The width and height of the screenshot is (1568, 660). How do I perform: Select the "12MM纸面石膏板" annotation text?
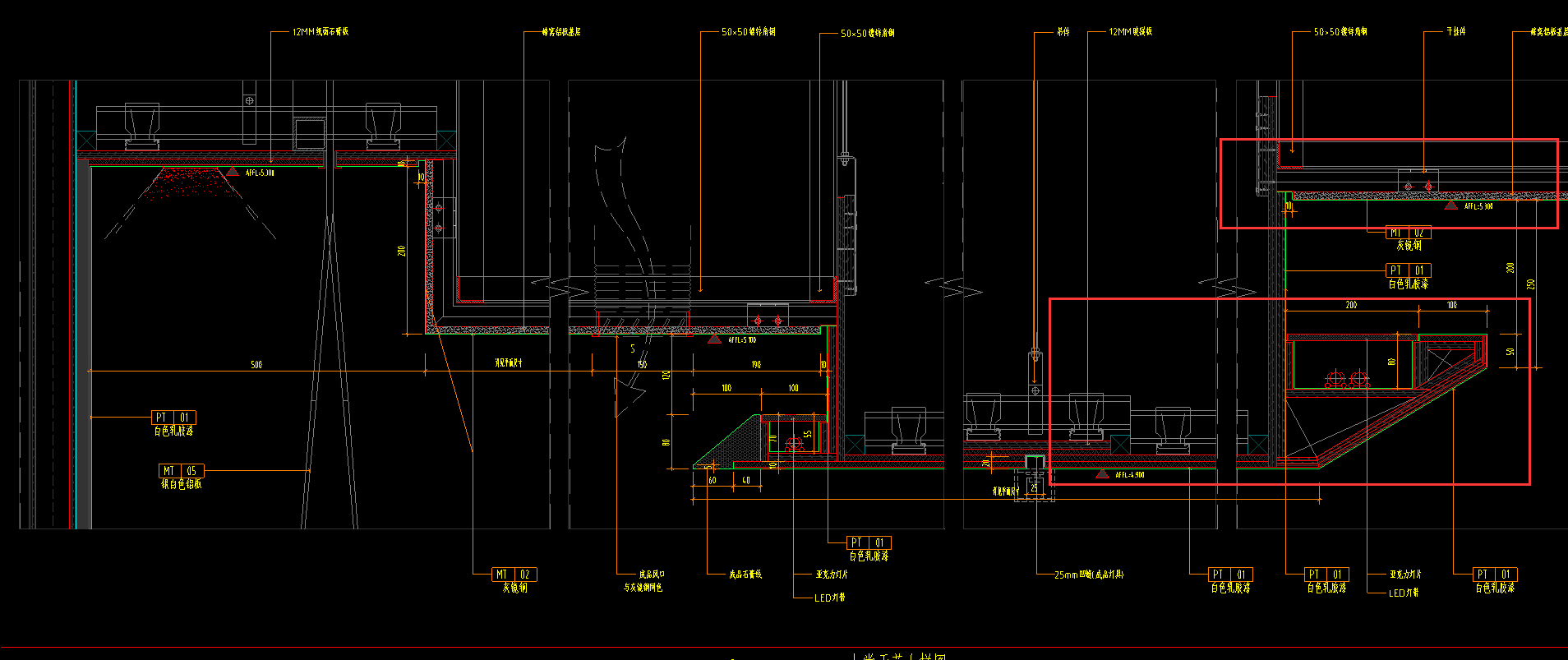click(321, 32)
